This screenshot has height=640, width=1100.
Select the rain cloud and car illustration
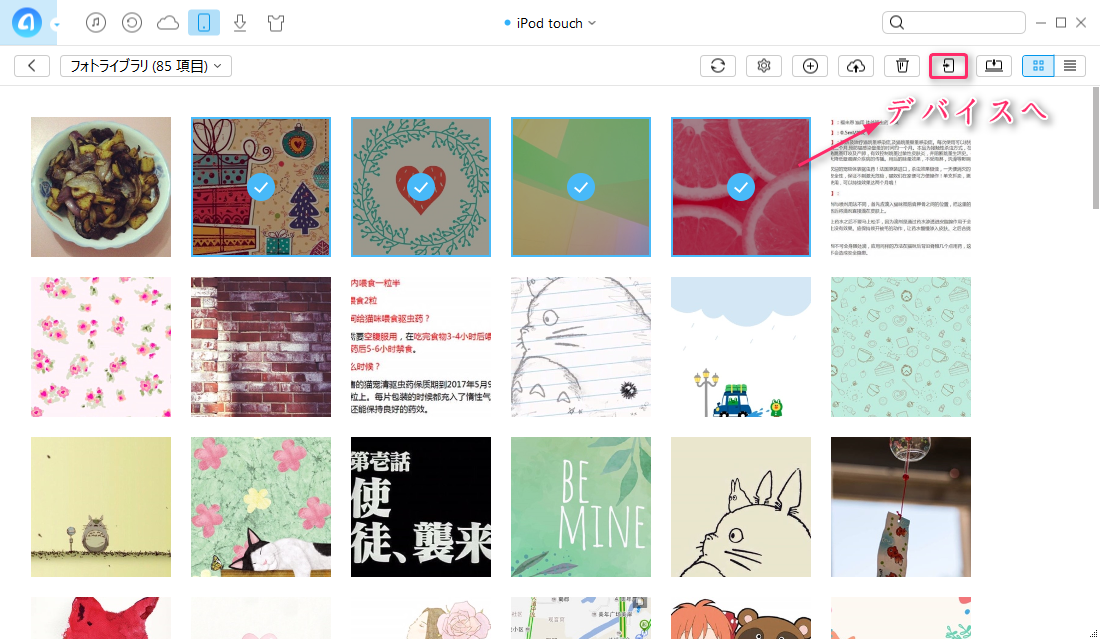pos(741,347)
